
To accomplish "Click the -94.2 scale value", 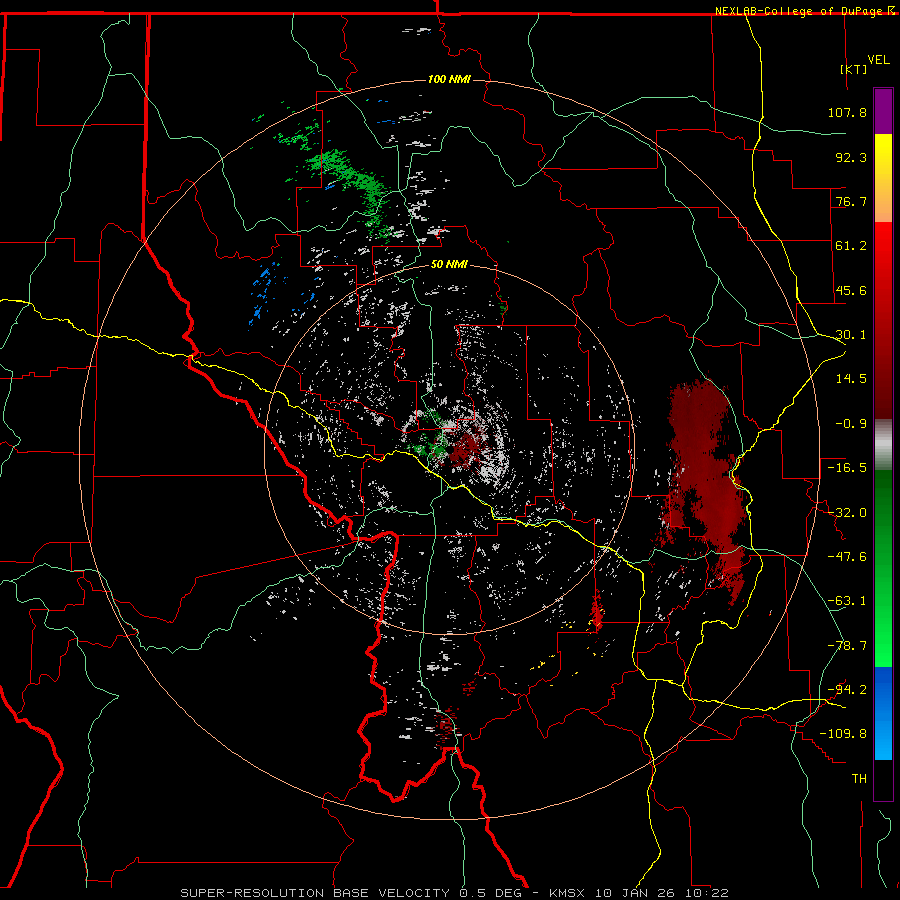I will 847,690.
